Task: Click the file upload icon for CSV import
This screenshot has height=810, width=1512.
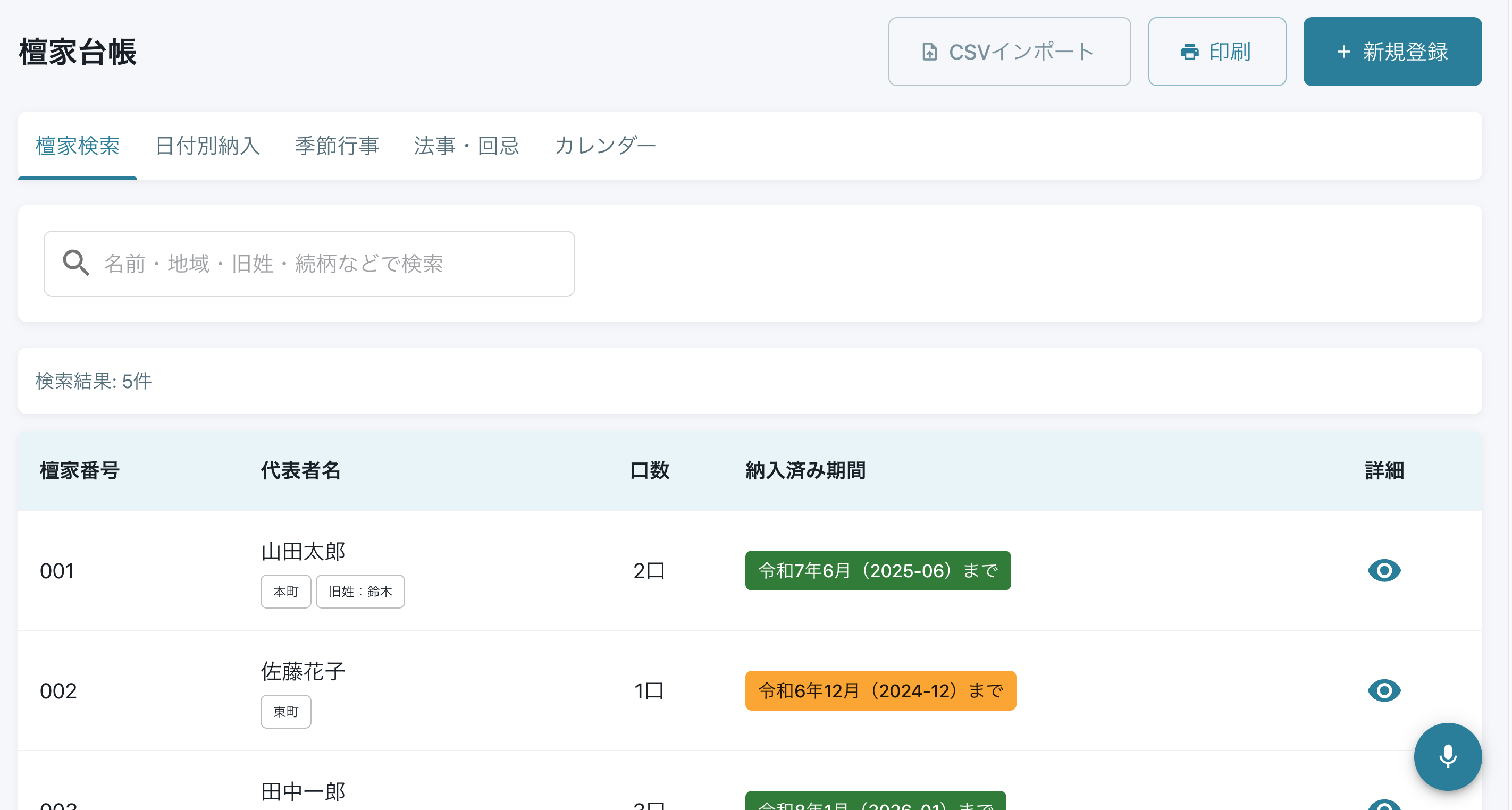Action: coord(929,52)
